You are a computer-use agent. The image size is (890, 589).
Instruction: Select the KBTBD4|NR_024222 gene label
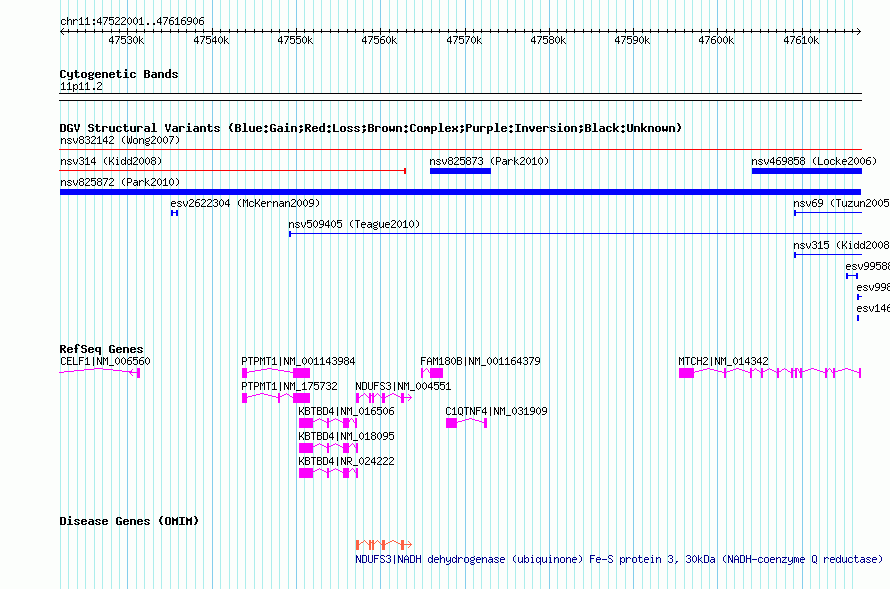tap(346, 461)
